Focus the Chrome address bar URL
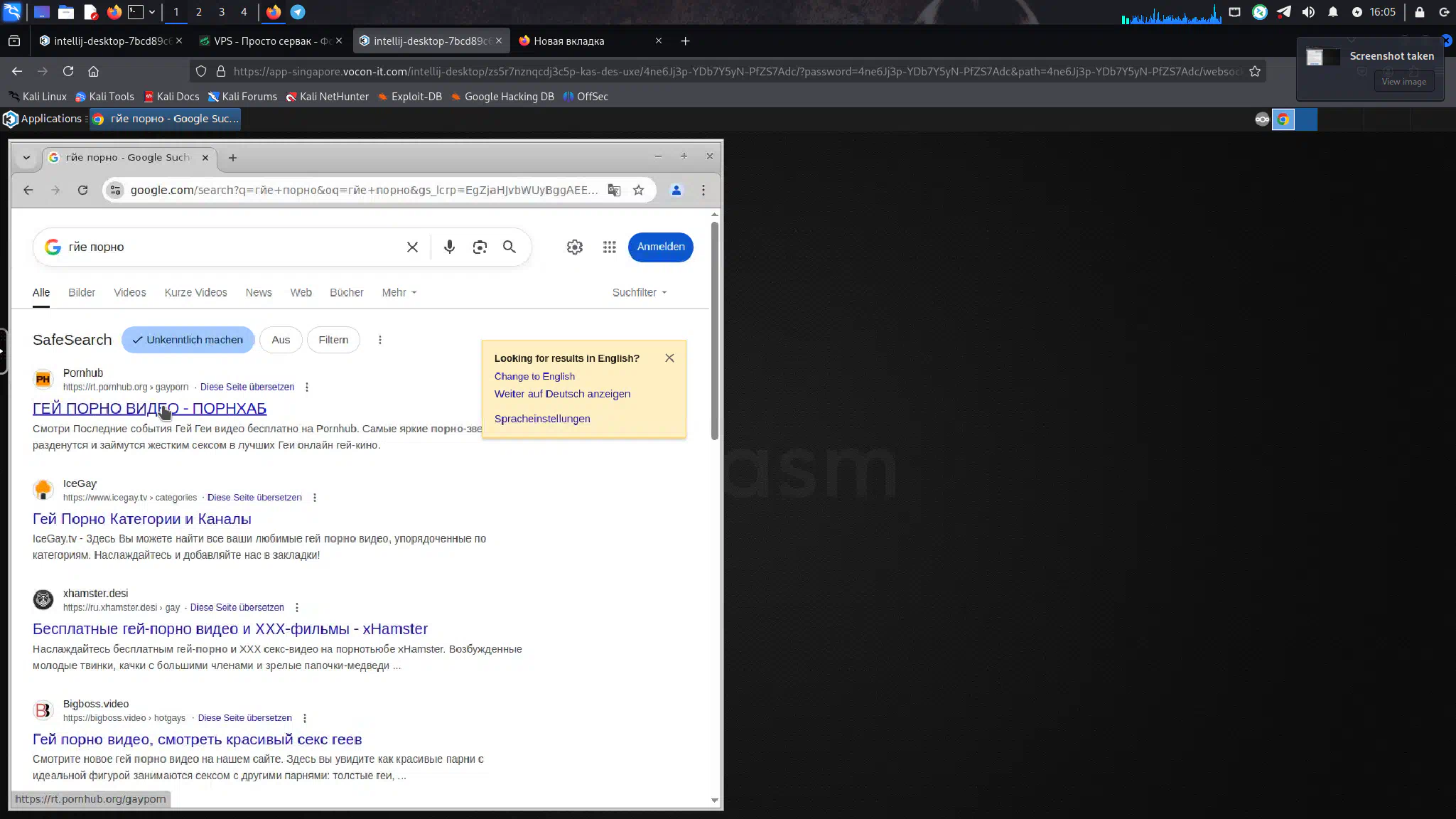The width and height of the screenshot is (1456, 819). (364, 190)
